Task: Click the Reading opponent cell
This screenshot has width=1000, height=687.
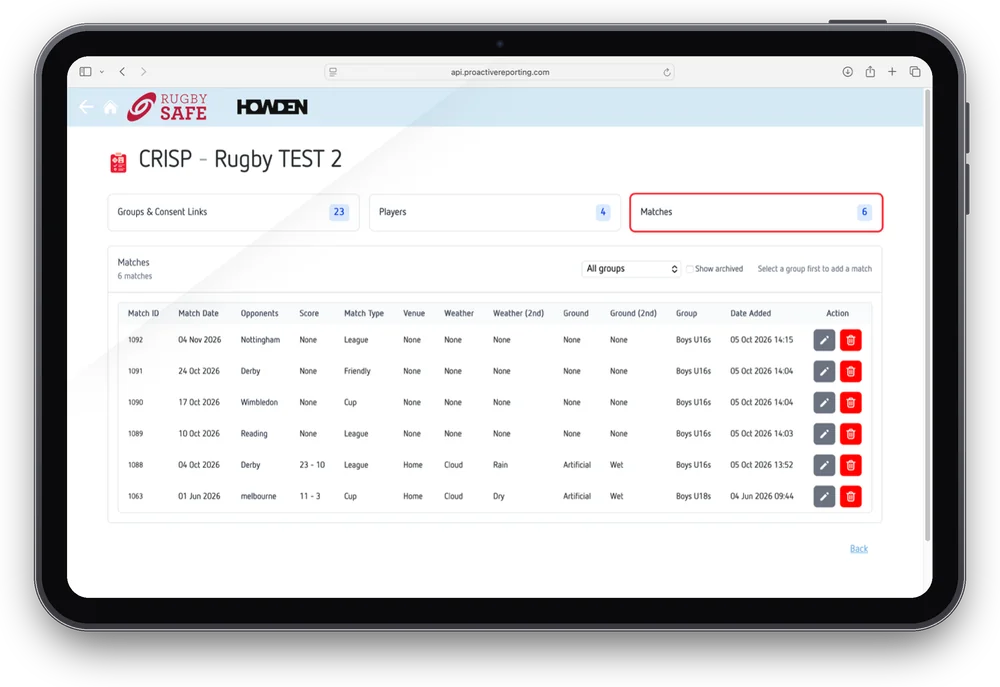Action: (x=254, y=434)
